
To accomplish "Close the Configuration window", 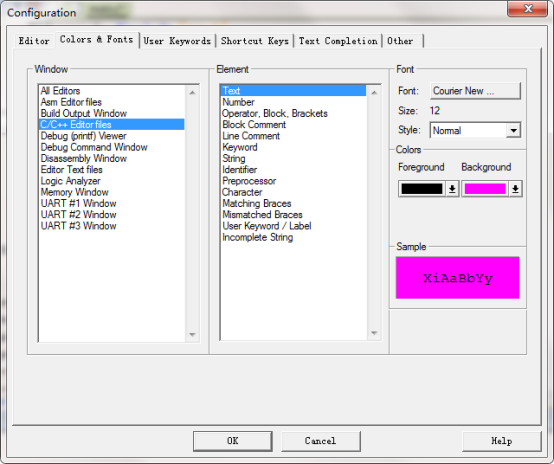I will pyautogui.click(x=528, y=8).
